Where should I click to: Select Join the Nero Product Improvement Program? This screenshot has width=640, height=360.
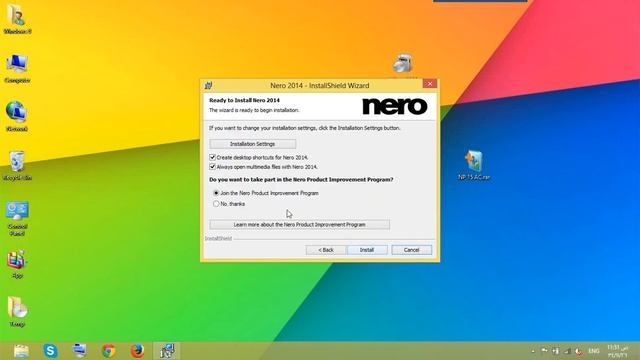216,193
